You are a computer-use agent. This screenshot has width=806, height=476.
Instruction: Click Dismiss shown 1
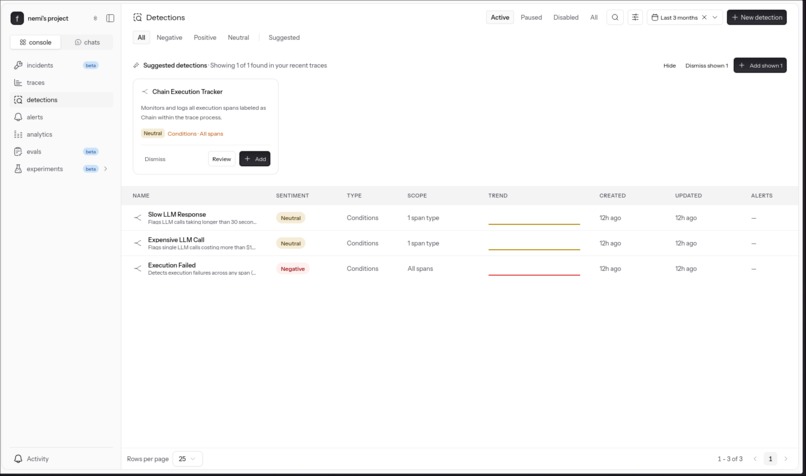click(x=706, y=66)
